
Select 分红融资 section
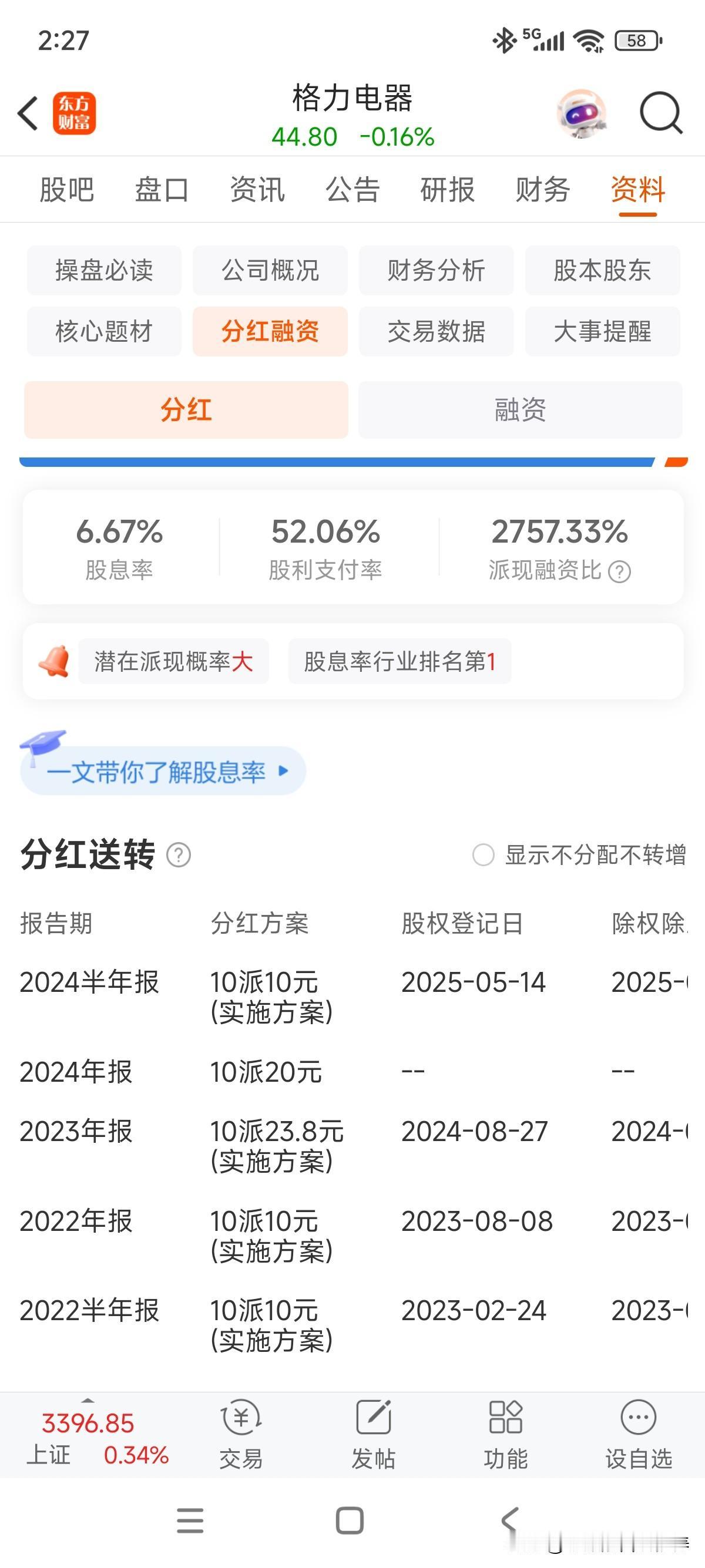[270, 331]
